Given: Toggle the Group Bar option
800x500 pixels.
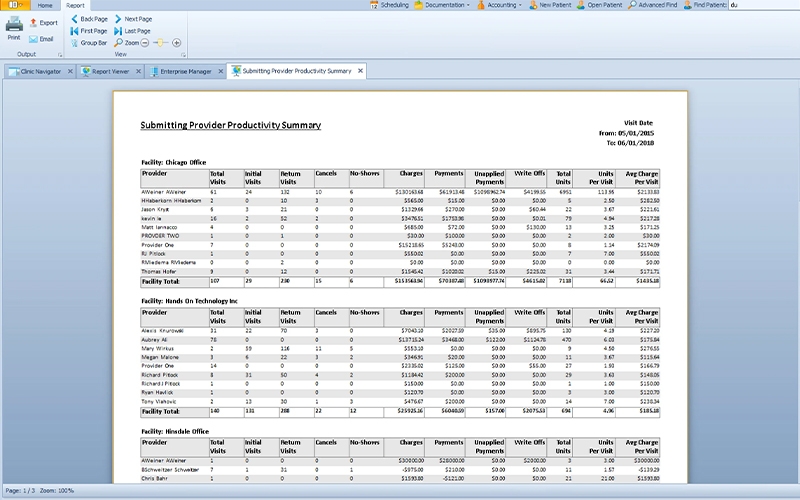Looking at the screenshot, I should (88, 43).
